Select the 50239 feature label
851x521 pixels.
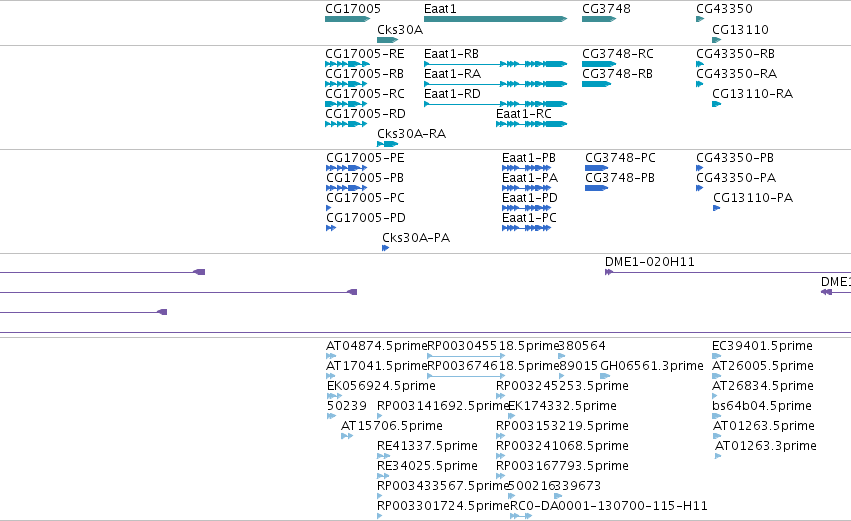pyautogui.click(x=347, y=406)
